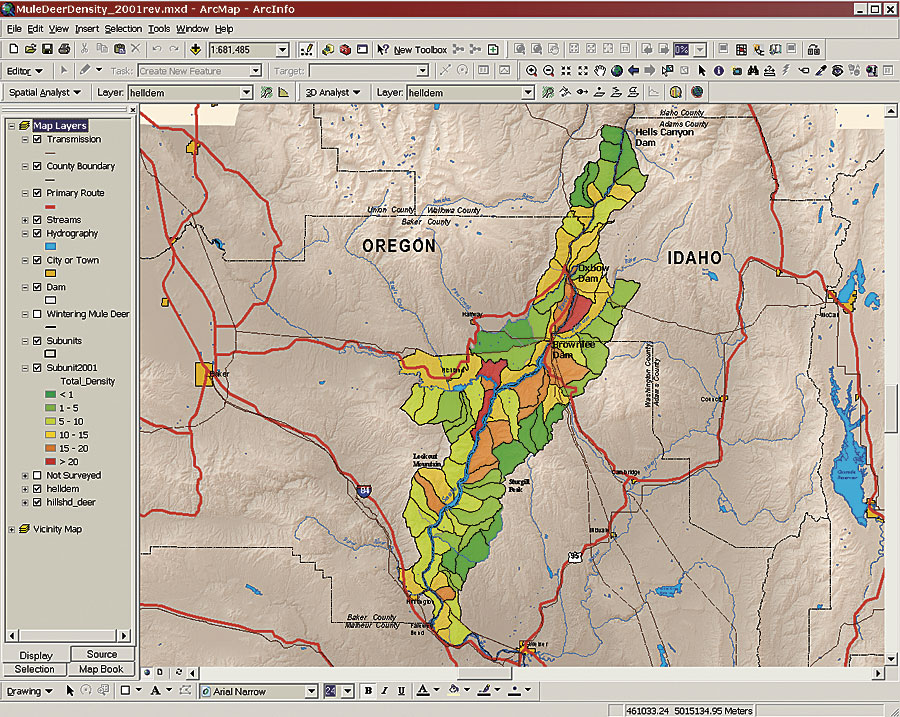Turn on the Not Surveyed layer
The width and height of the screenshot is (900, 717).
[x=37, y=475]
